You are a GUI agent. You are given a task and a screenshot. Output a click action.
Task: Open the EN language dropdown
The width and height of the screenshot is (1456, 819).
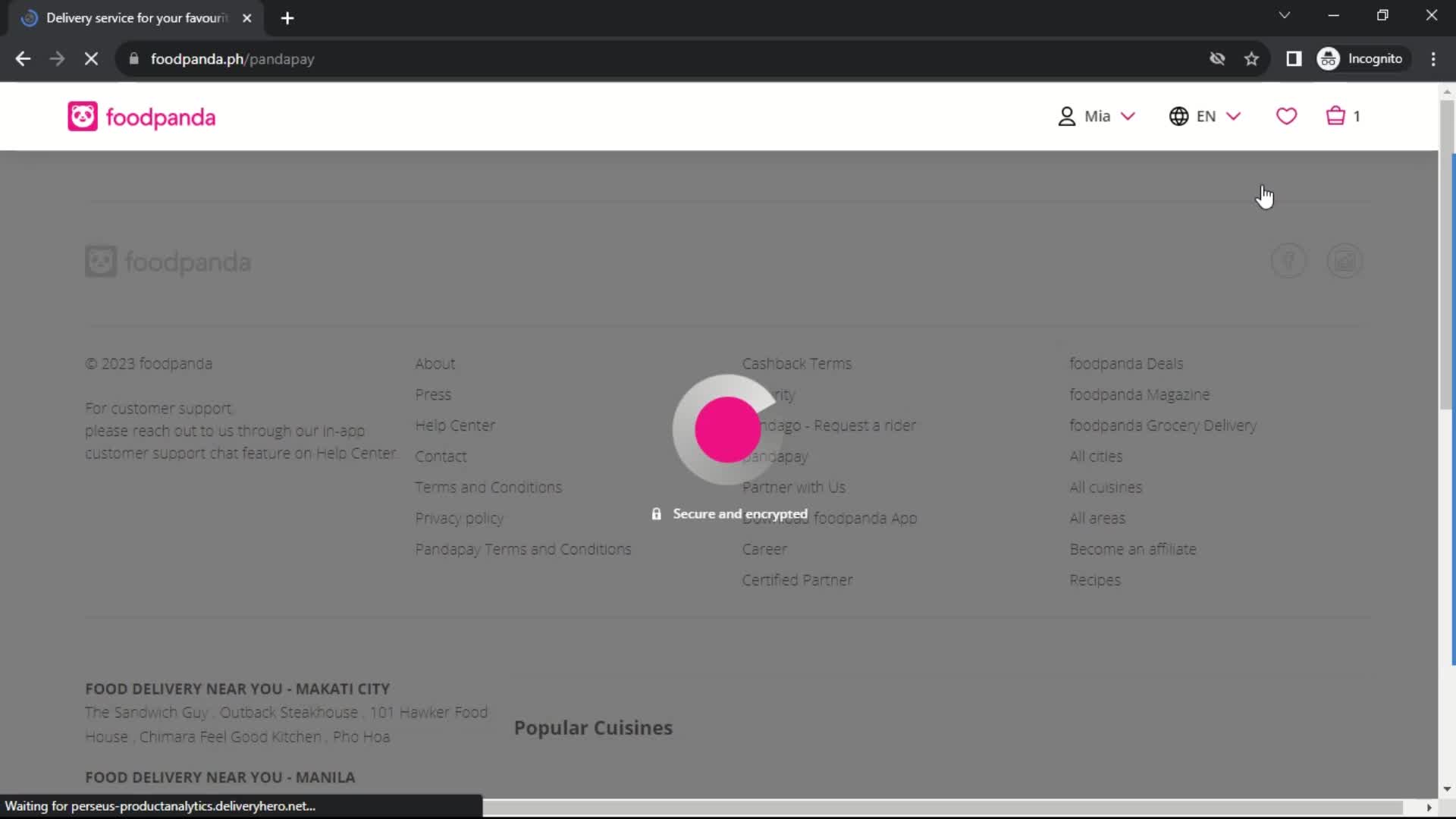pyautogui.click(x=1205, y=116)
